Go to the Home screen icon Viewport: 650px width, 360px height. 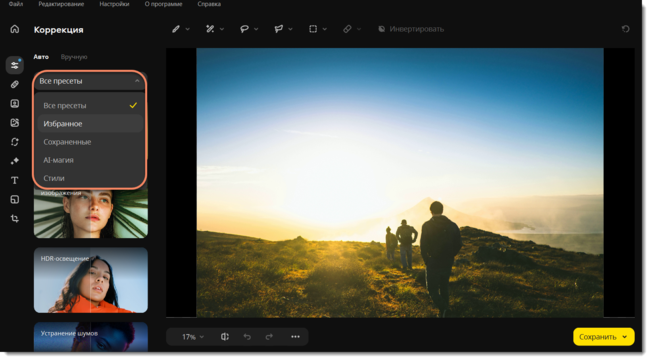tap(15, 29)
